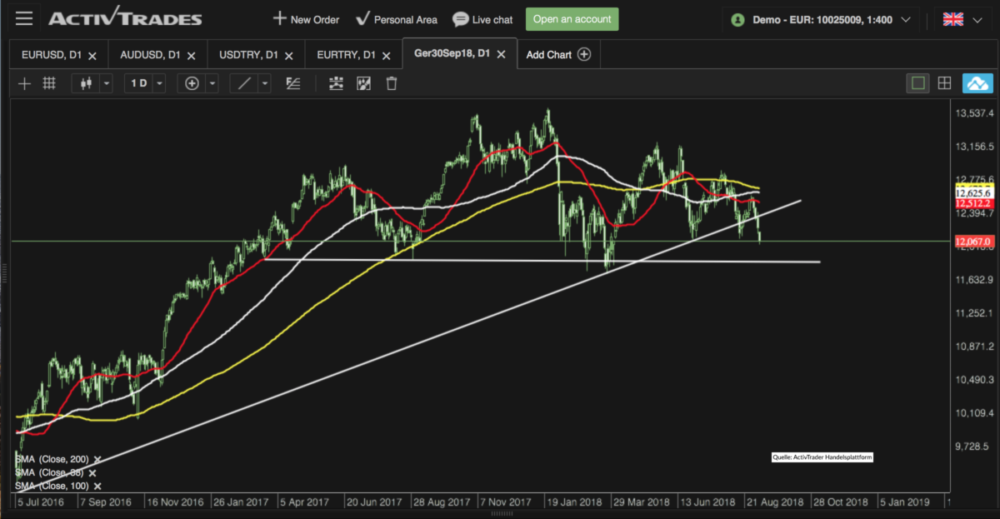
Task: Click the 5 Jul 2016 date label
Action: point(40,502)
